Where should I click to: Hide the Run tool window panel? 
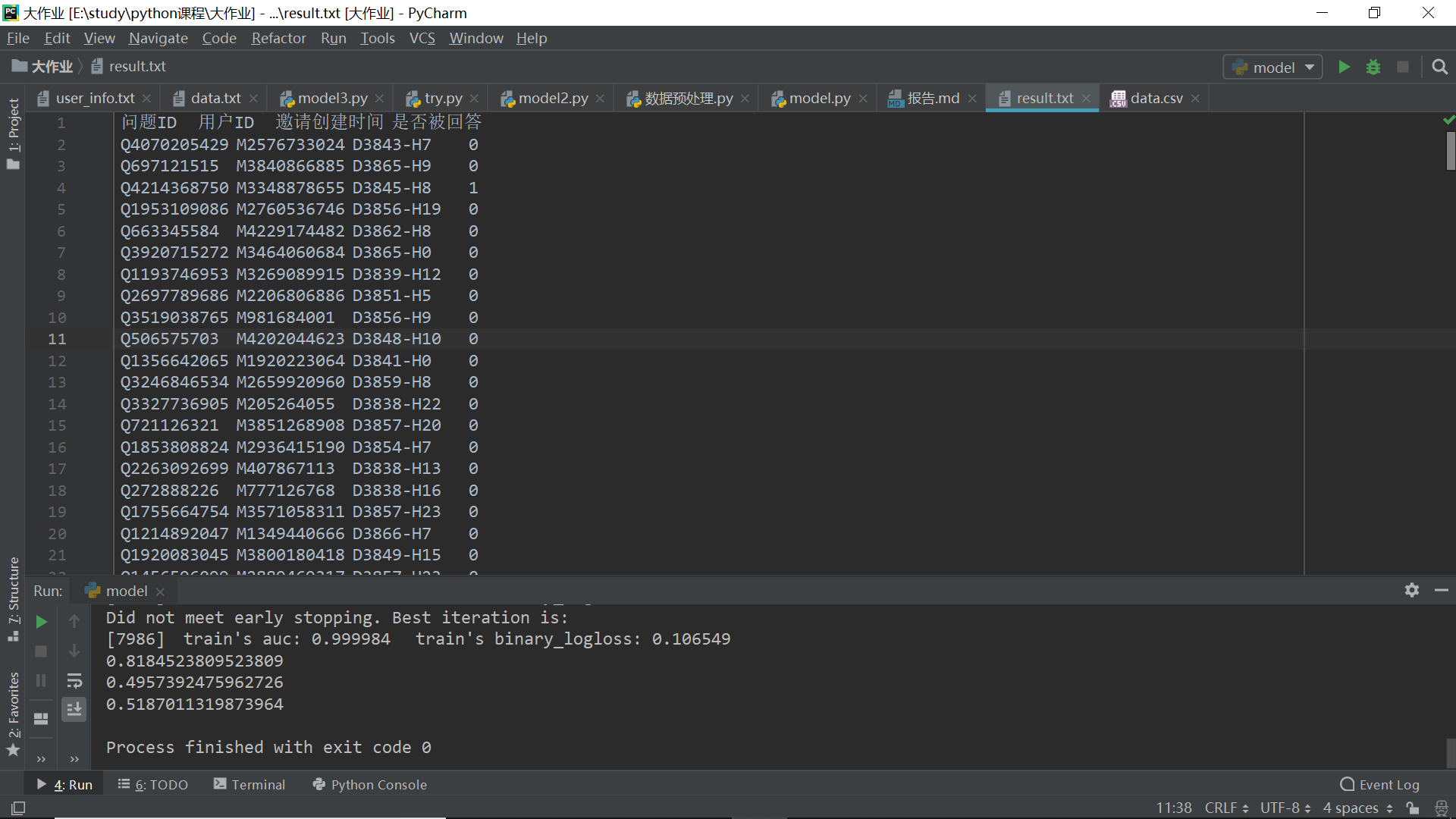click(1442, 590)
